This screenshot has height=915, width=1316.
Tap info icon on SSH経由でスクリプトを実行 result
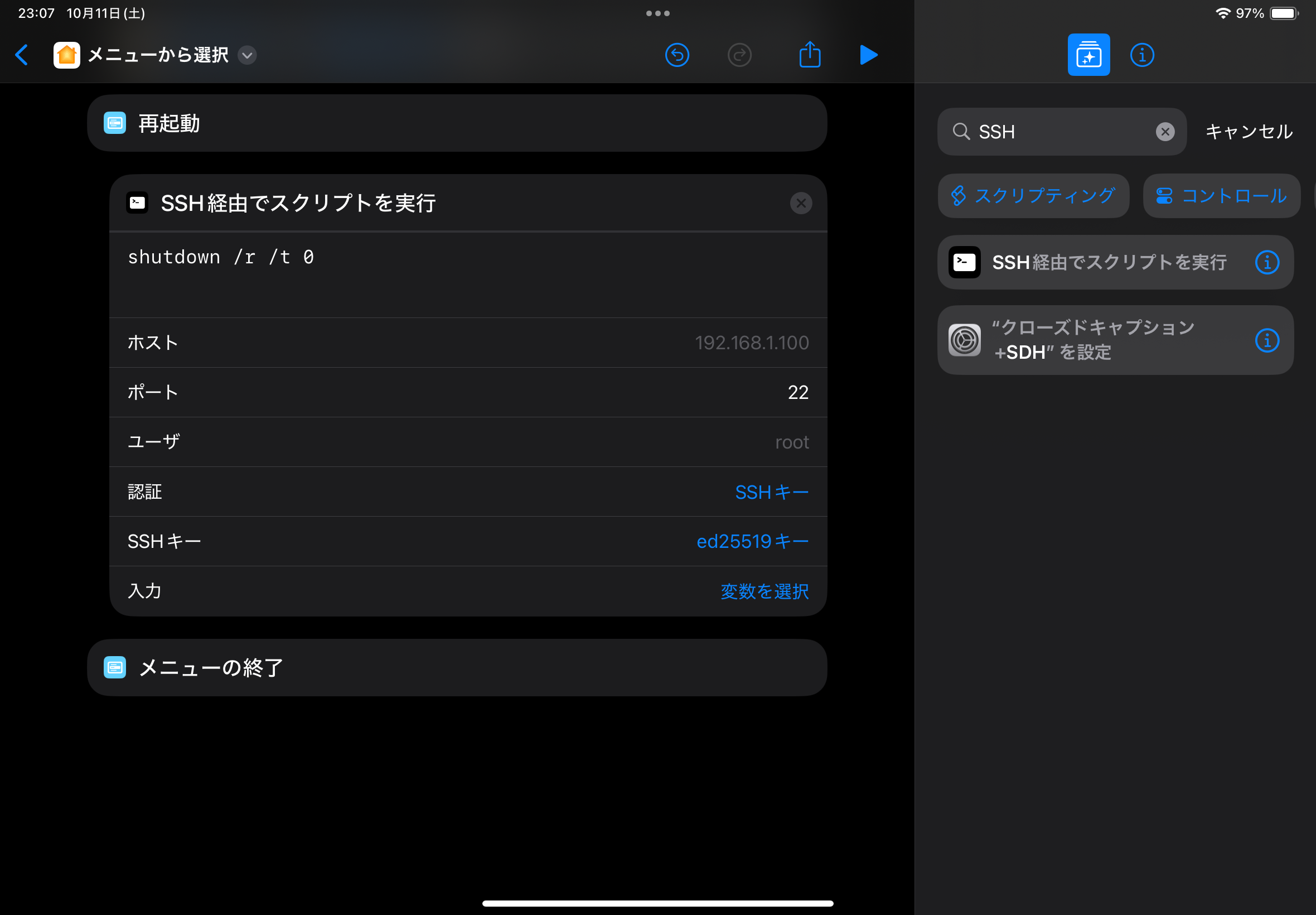[x=1269, y=262]
